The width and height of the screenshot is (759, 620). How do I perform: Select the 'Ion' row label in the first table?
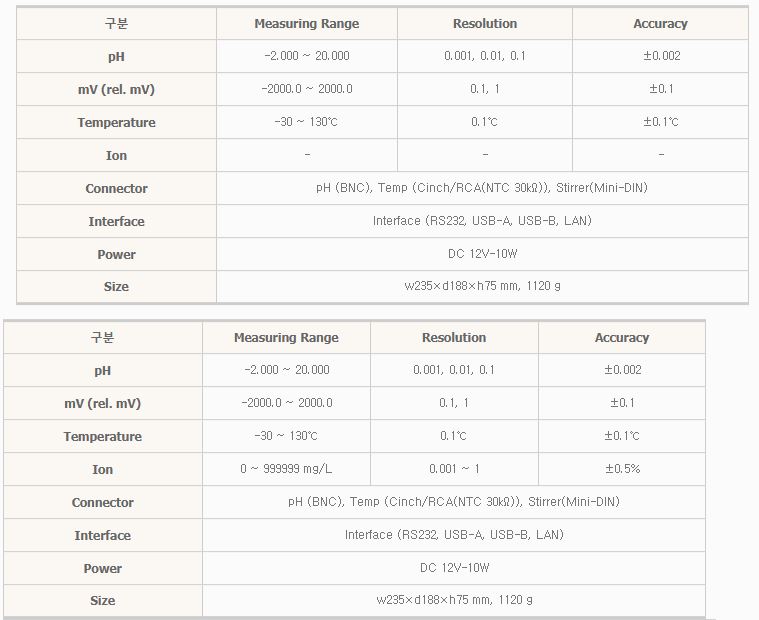[116, 156]
